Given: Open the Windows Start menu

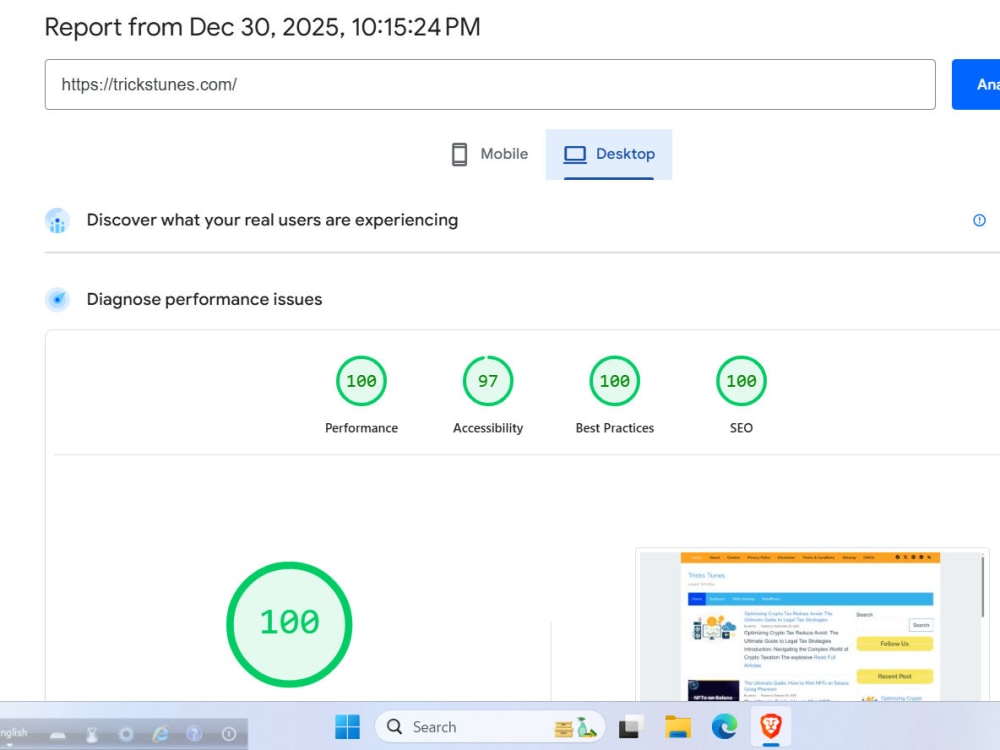Looking at the screenshot, I should coord(348,726).
